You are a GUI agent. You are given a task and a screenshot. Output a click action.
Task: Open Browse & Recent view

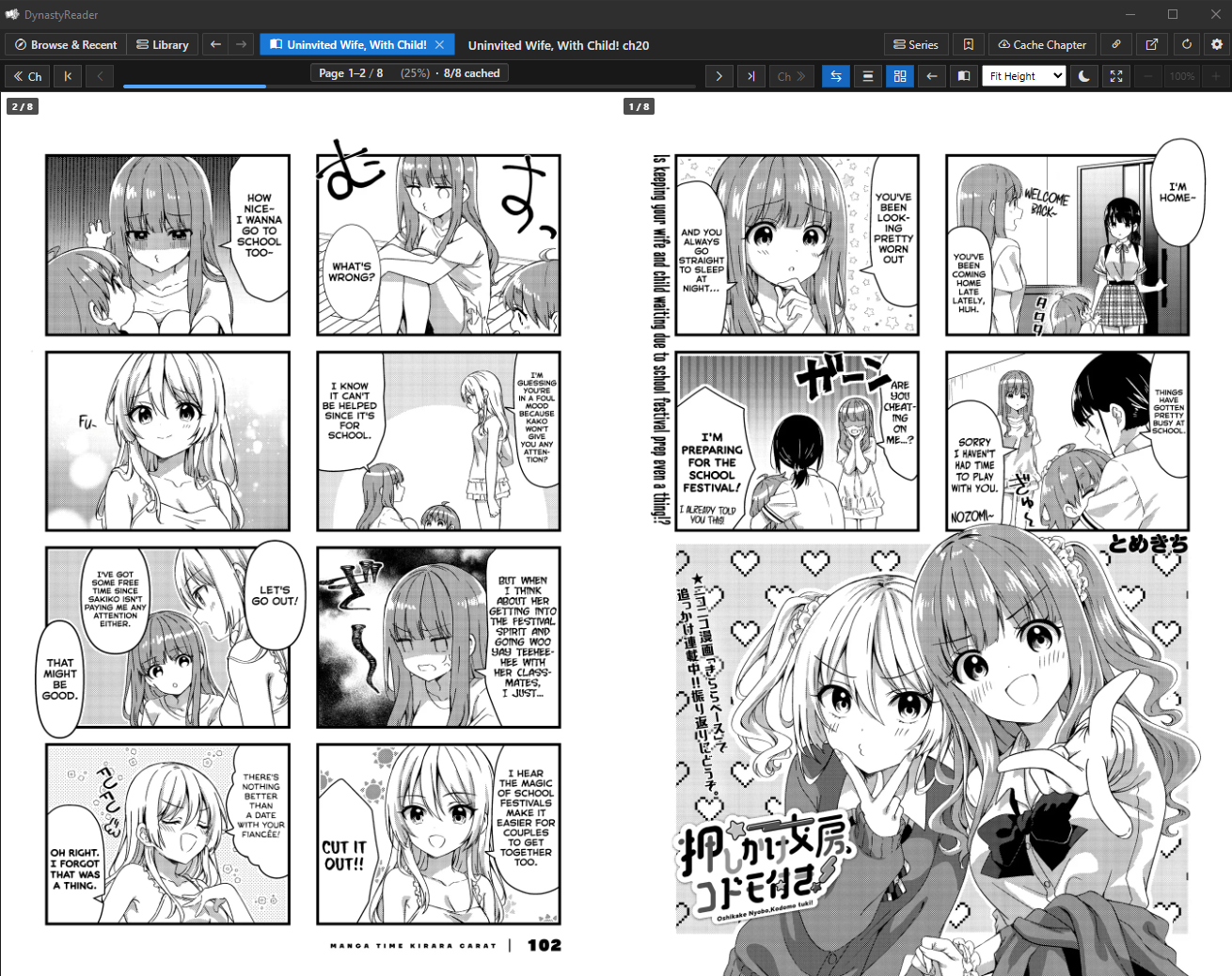(x=66, y=44)
